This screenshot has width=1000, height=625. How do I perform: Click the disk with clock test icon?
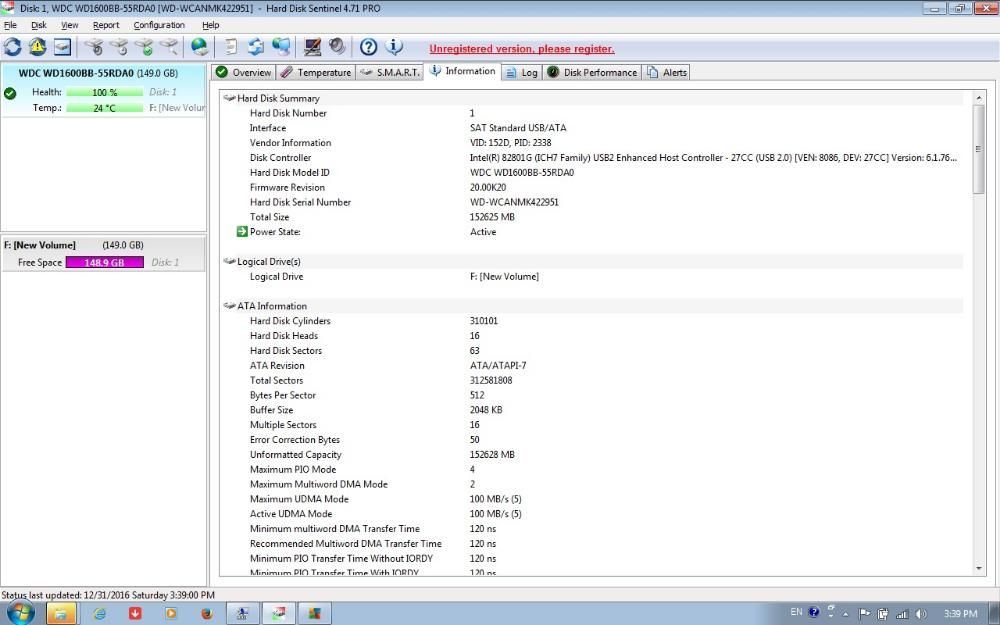tap(119, 47)
